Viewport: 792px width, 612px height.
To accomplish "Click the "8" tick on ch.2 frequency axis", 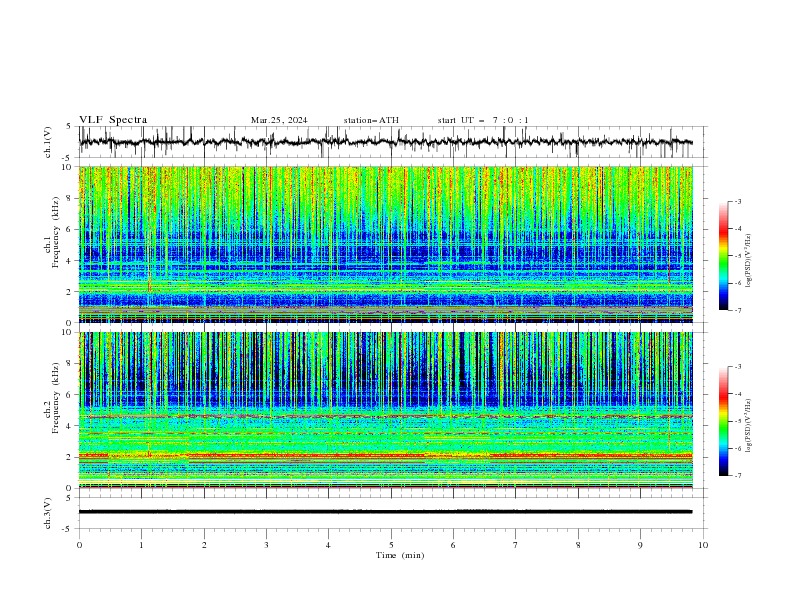I will tap(71, 364).
